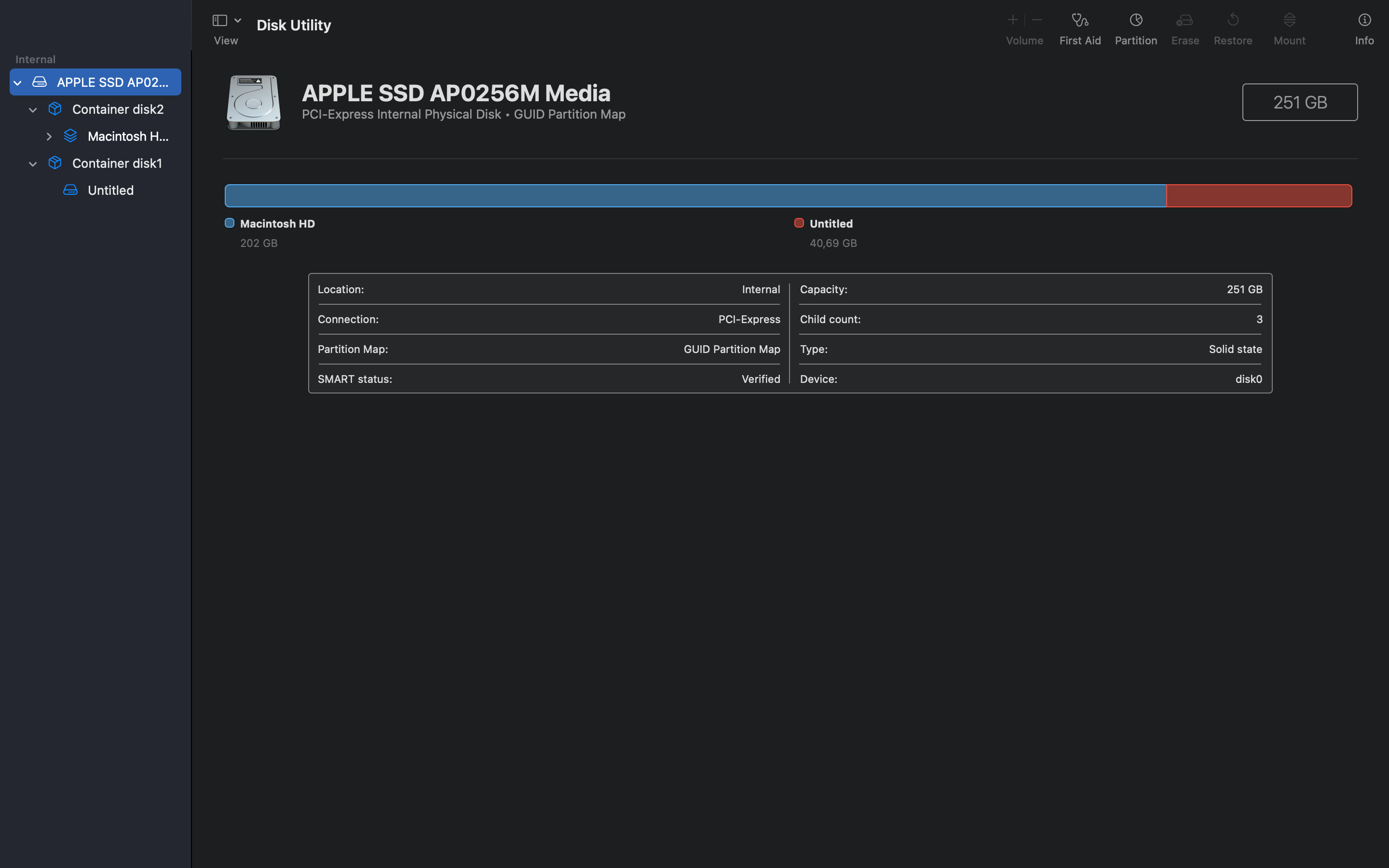1389x868 pixels.
Task: Collapse the Container disk2 tree item
Action: tap(33, 109)
